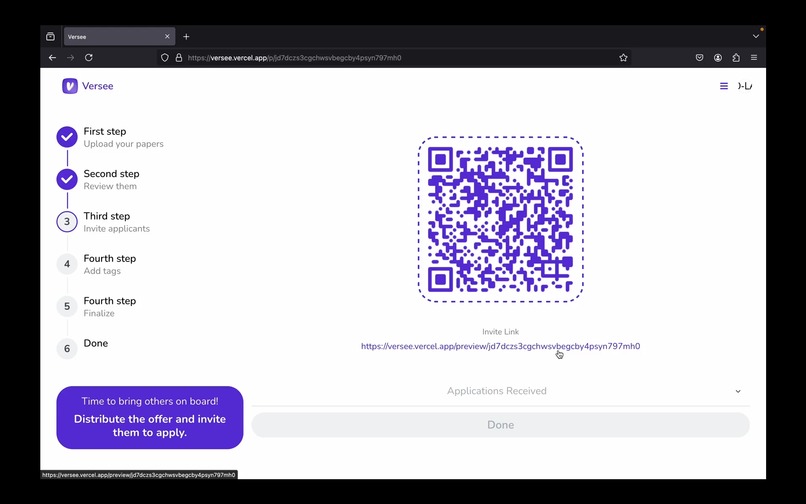Viewport: 806px width, 504px height.
Task: Open the extensions puzzle icon
Action: coord(736,58)
